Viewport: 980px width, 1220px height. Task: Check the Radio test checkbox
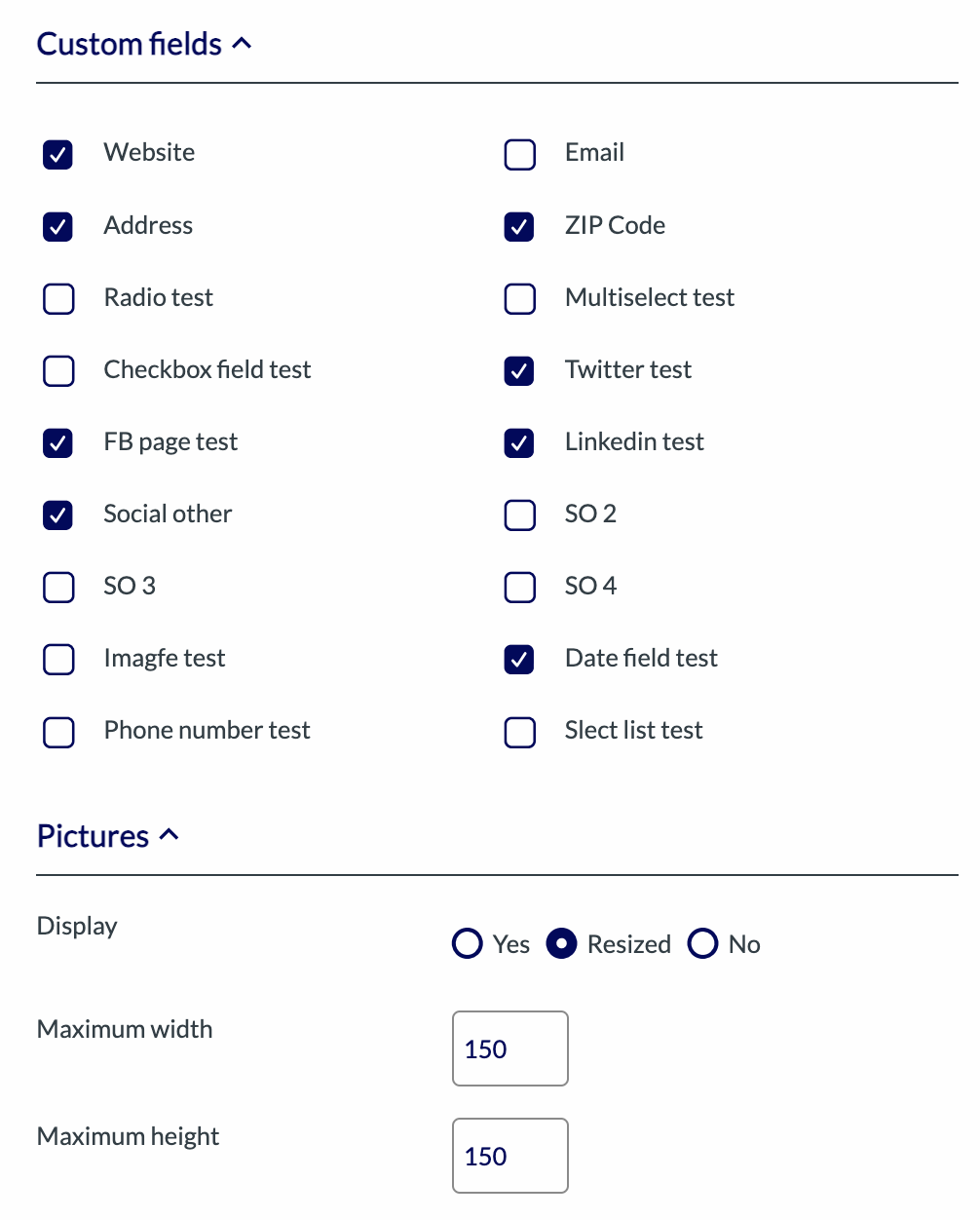58,298
